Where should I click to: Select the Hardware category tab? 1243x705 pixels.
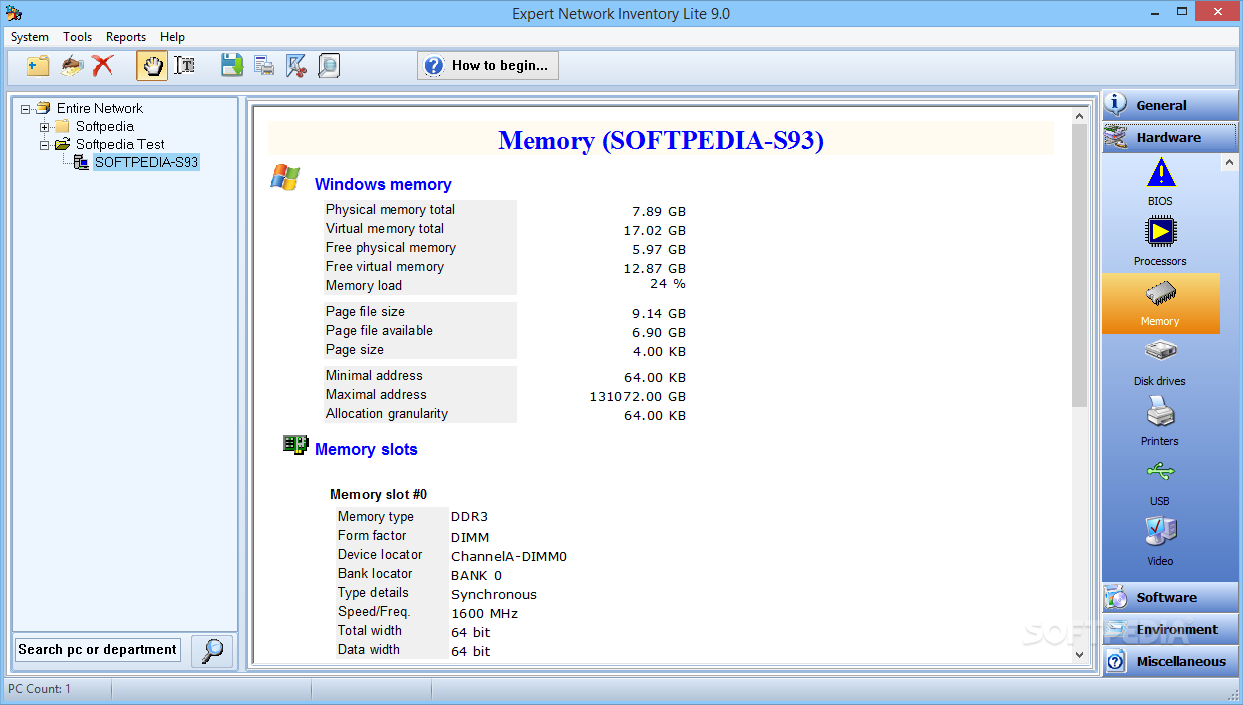[x=1171, y=137]
